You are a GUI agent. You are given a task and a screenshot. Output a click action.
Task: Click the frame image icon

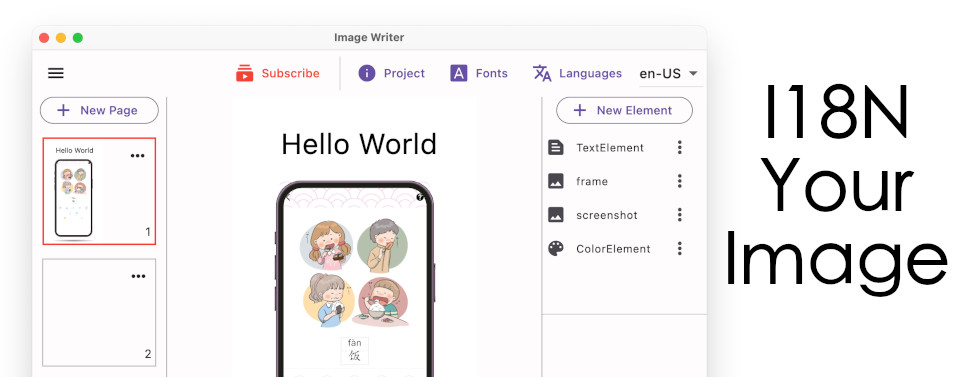point(555,181)
